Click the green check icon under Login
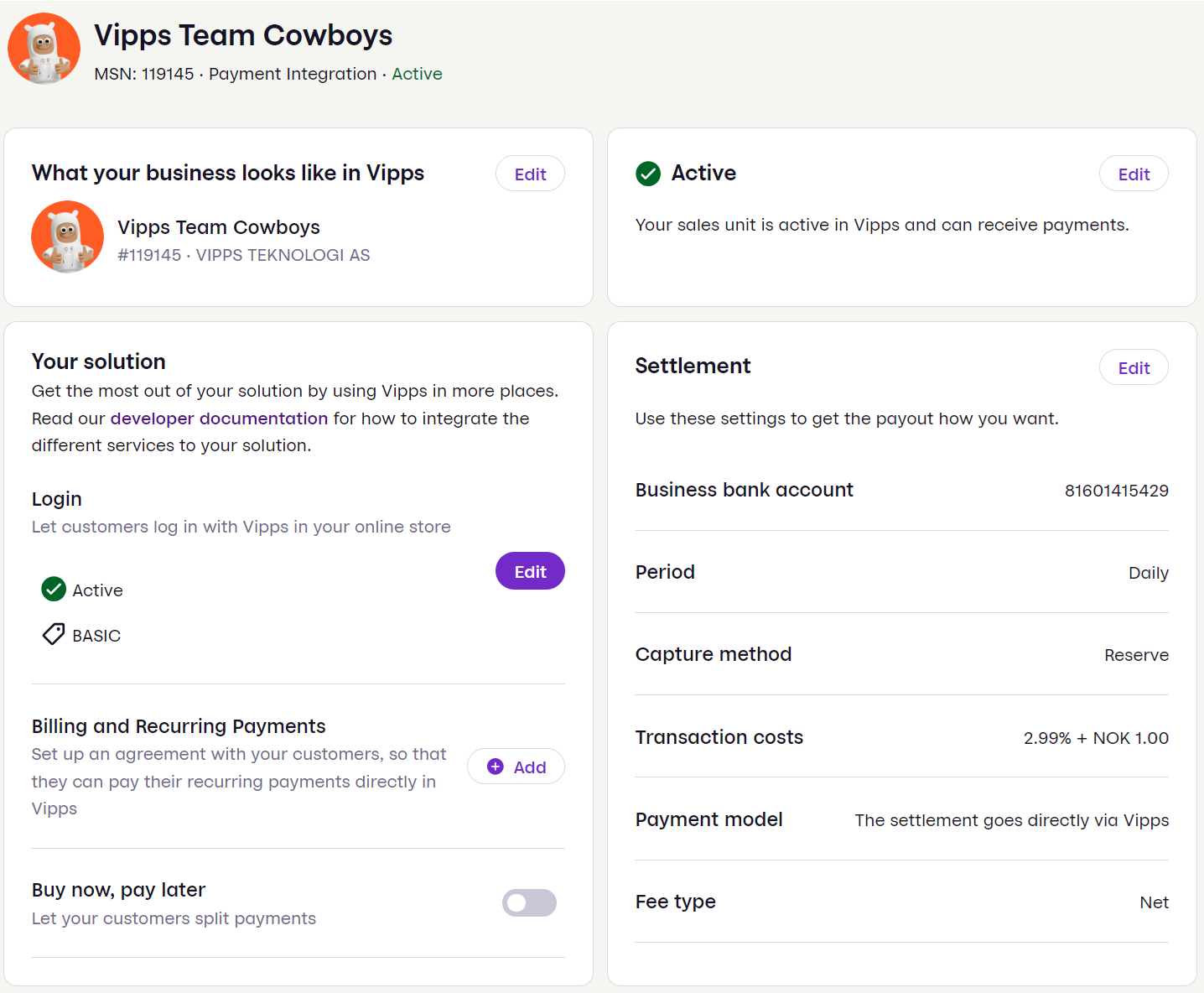The width and height of the screenshot is (1204, 993). tap(54, 590)
